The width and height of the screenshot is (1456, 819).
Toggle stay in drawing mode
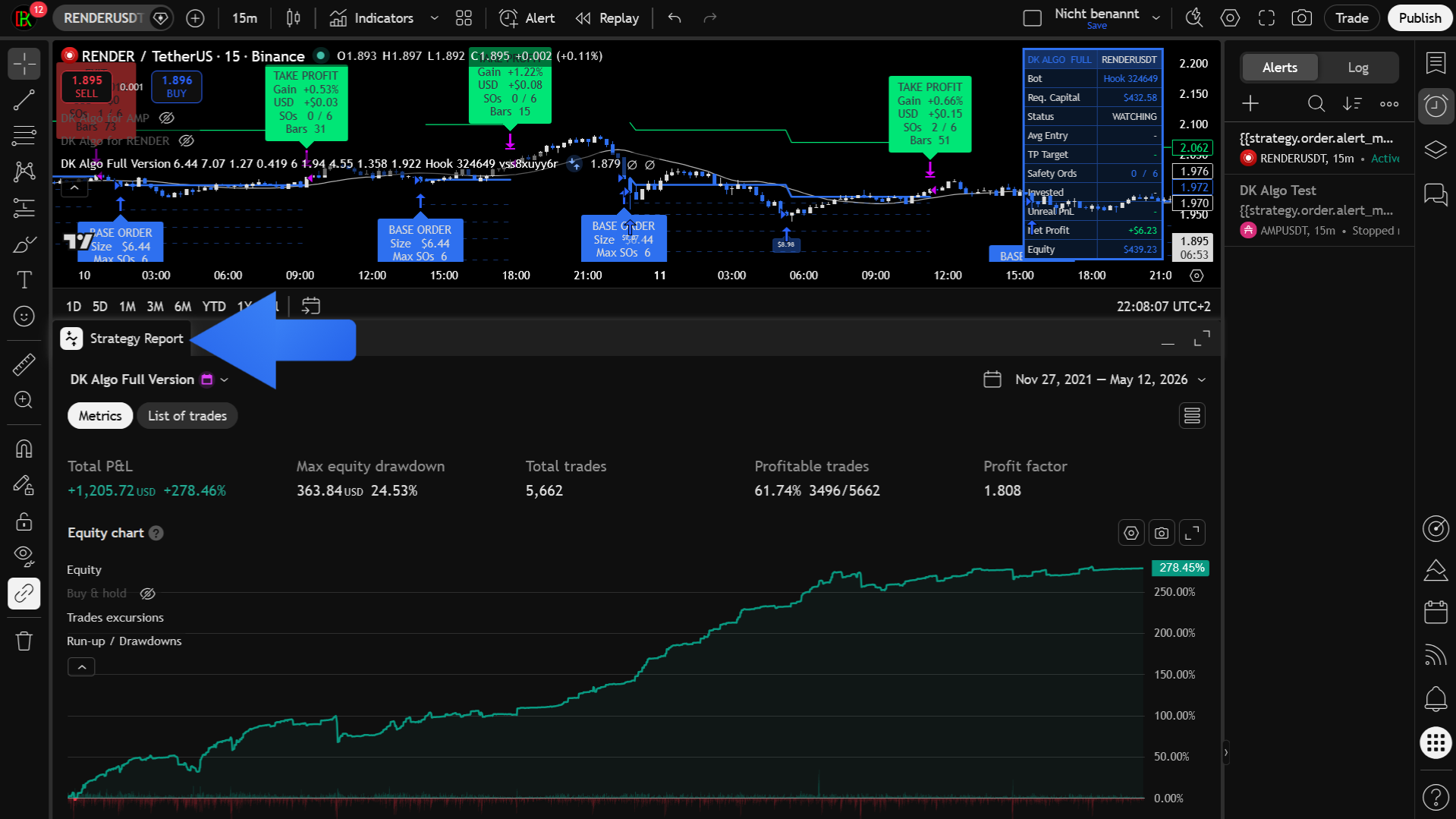pyautogui.click(x=24, y=485)
